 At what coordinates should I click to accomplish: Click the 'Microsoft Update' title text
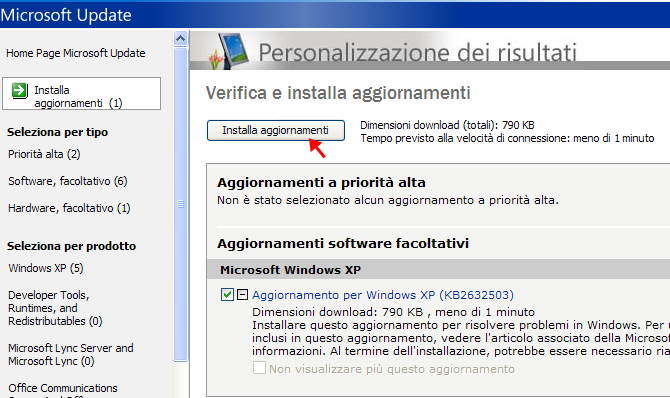tap(66, 15)
